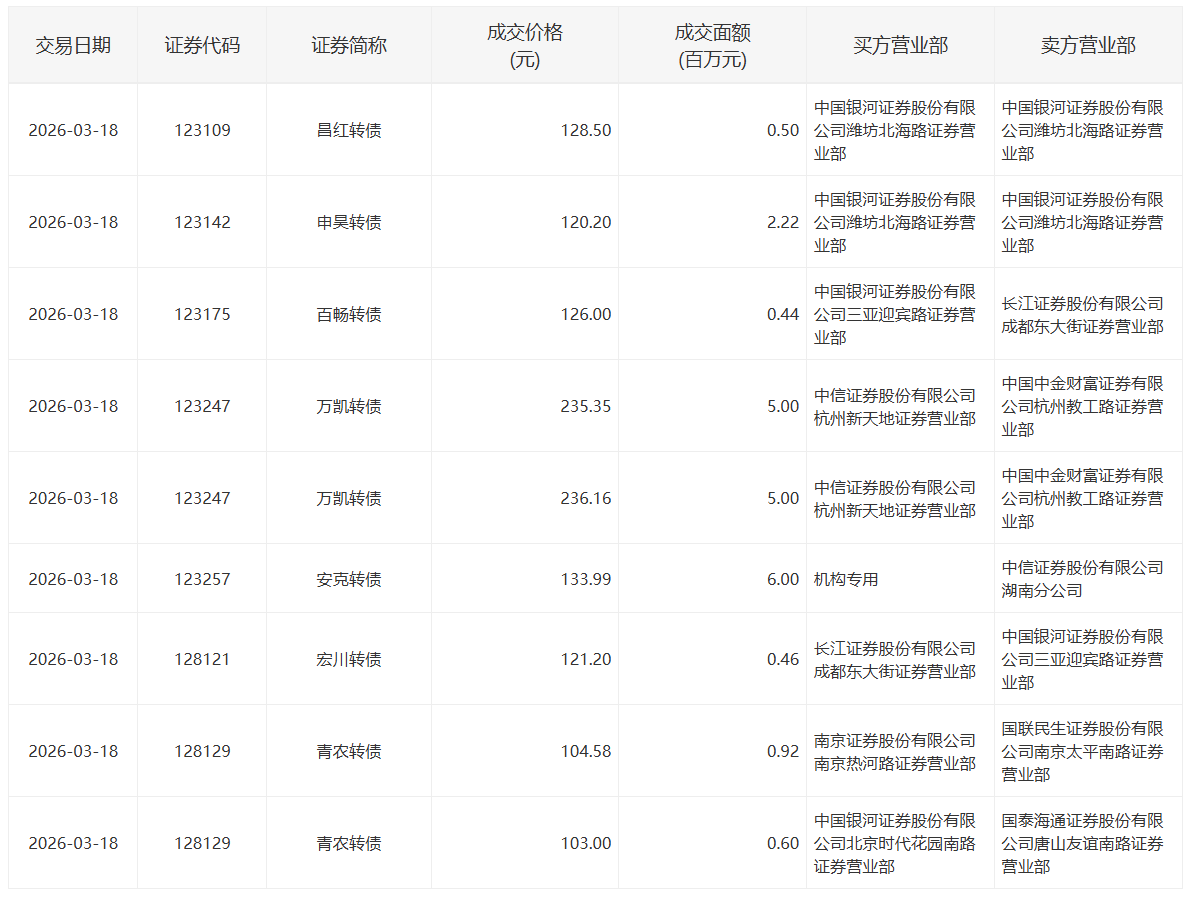Click price value 133.99
Viewport: 1191px width, 897px height.
coord(586,579)
